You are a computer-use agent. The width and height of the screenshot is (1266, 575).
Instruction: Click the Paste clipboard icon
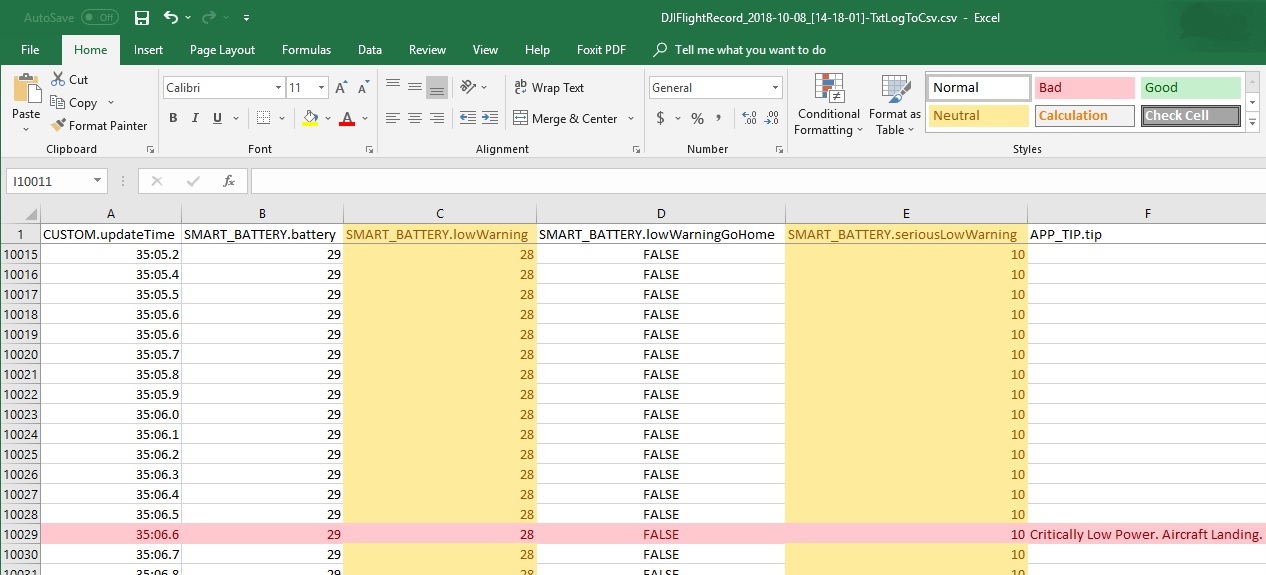(x=26, y=88)
